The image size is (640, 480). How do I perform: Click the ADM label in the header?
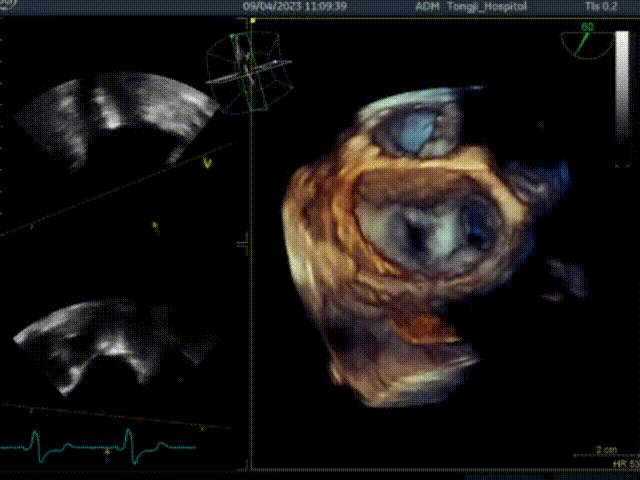[427, 6]
